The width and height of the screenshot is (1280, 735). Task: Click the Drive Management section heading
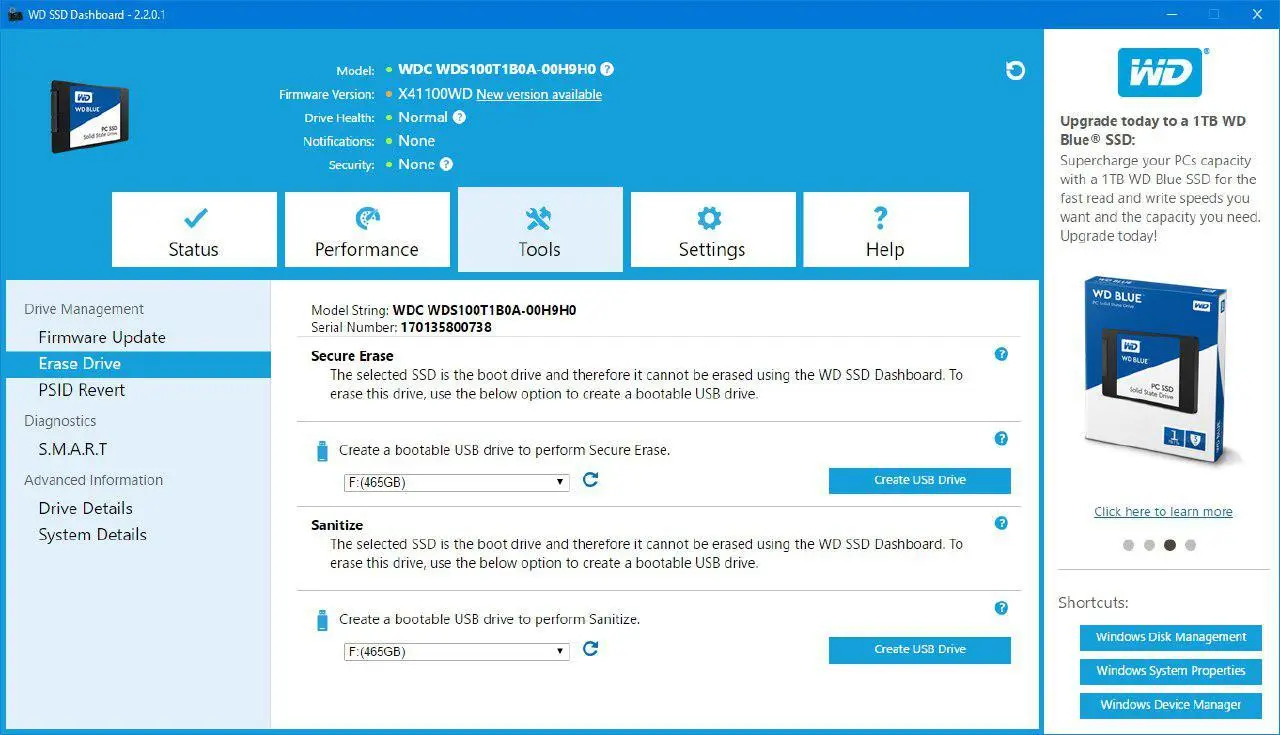(x=84, y=309)
